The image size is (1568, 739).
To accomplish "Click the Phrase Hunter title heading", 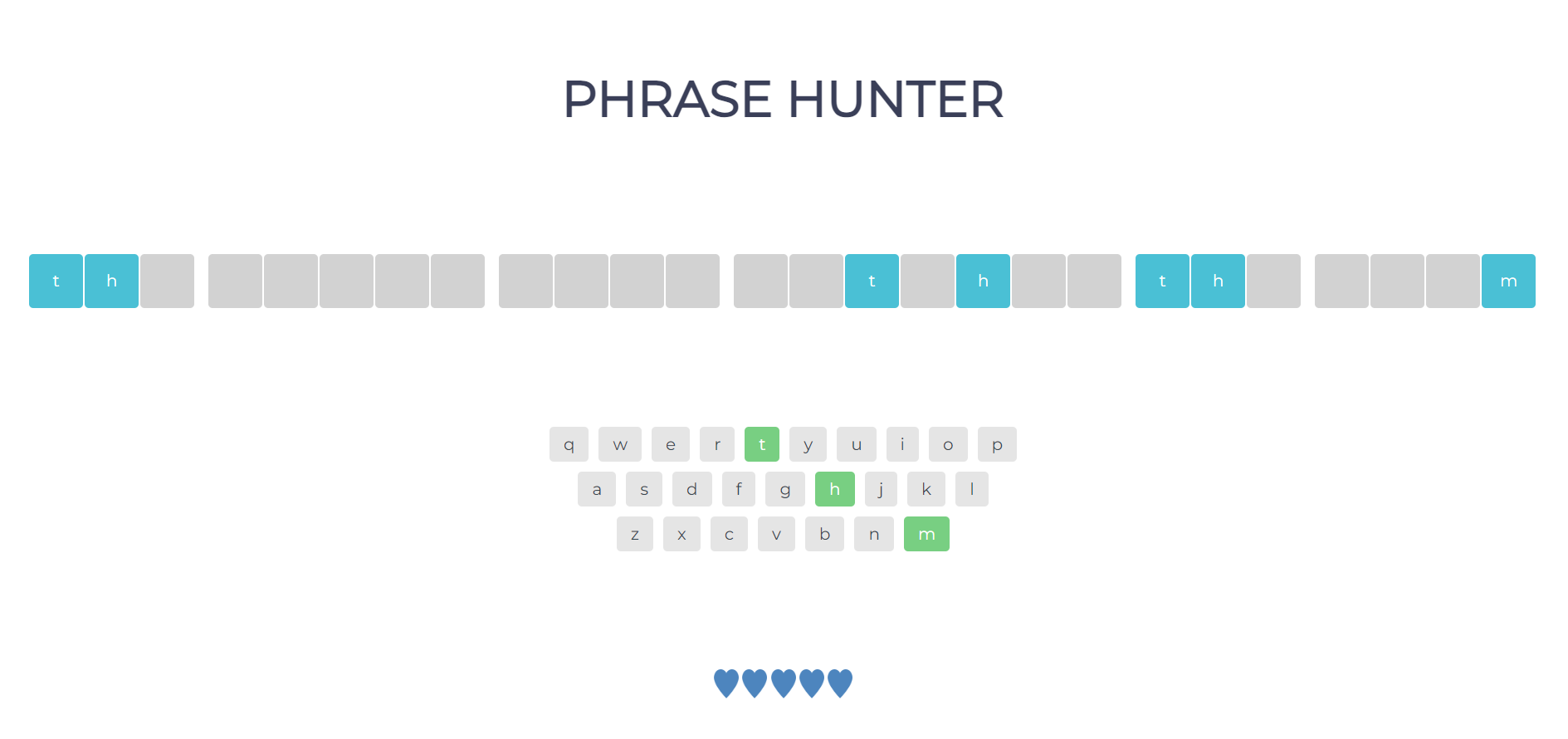I will 784,100.
